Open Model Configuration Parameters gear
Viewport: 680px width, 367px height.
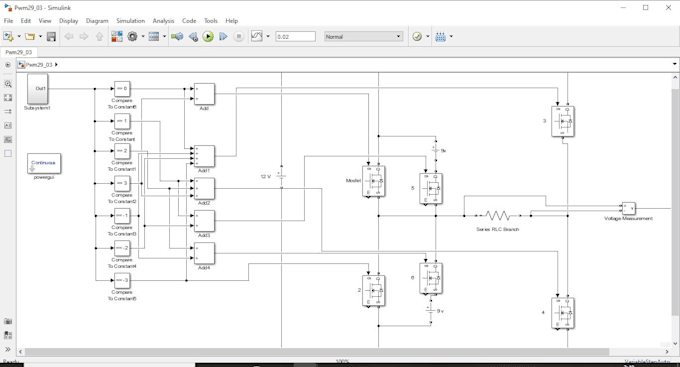(x=132, y=36)
